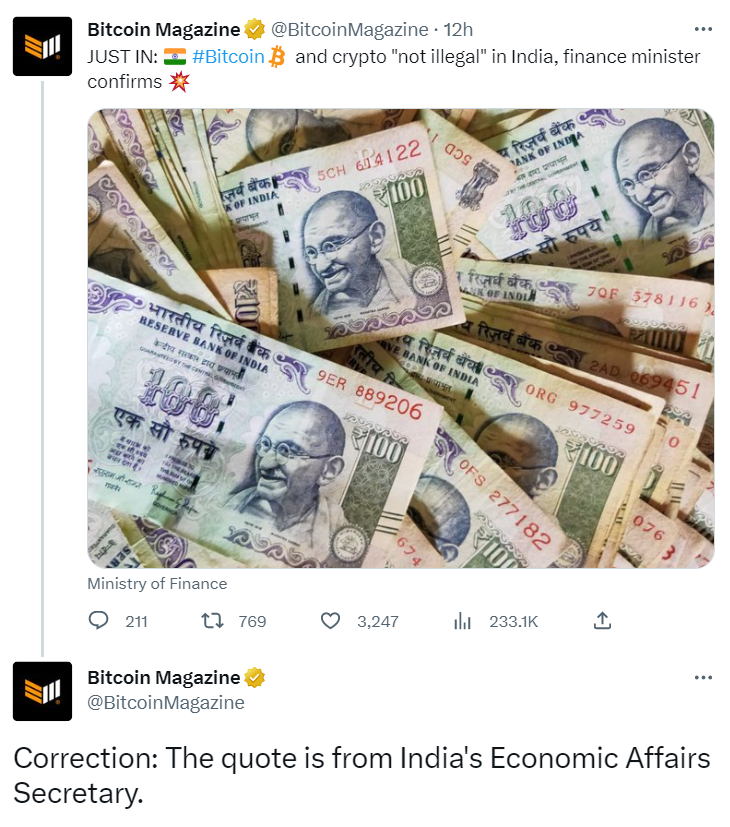The height and width of the screenshot is (827, 730).
Task: Click verified badge on the correction tweet
Action: tap(254, 677)
